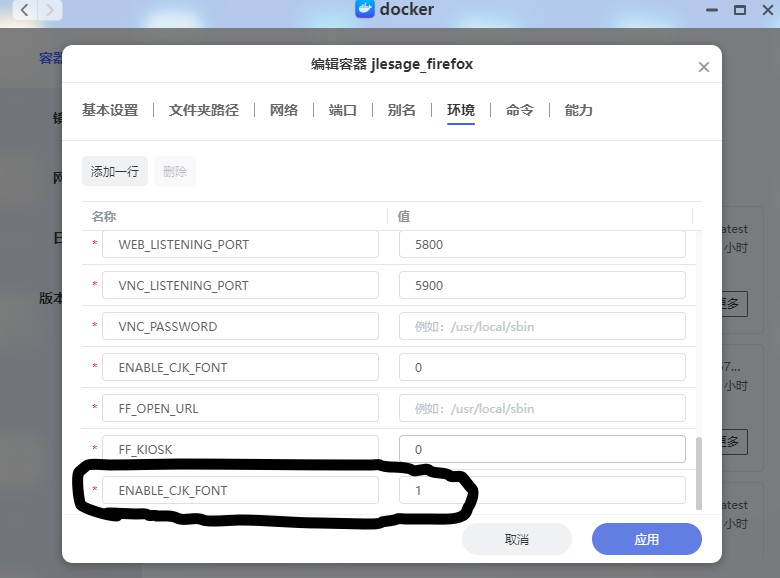Edit the VNC_LISTENING_PORT name field

pyautogui.click(x=240, y=285)
